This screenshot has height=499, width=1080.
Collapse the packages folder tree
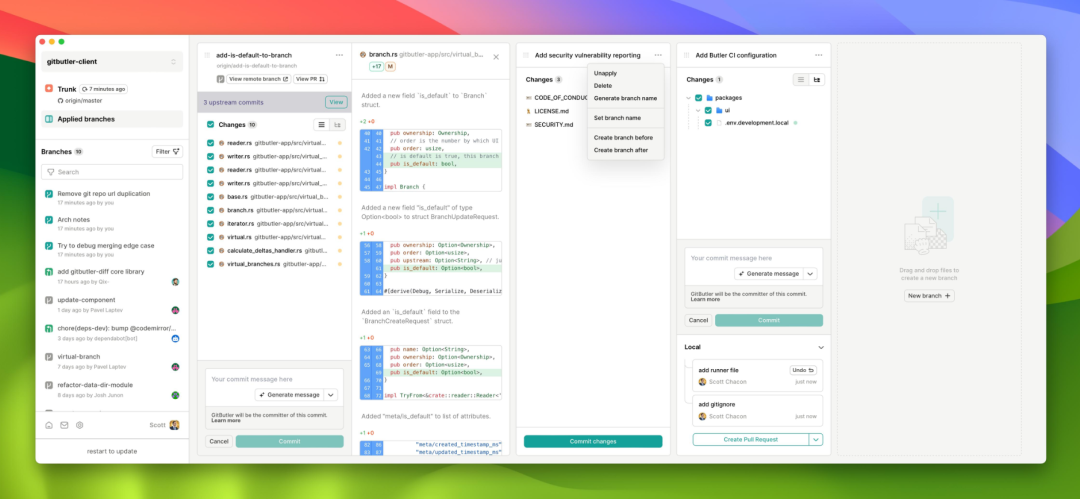pyautogui.click(x=688, y=98)
